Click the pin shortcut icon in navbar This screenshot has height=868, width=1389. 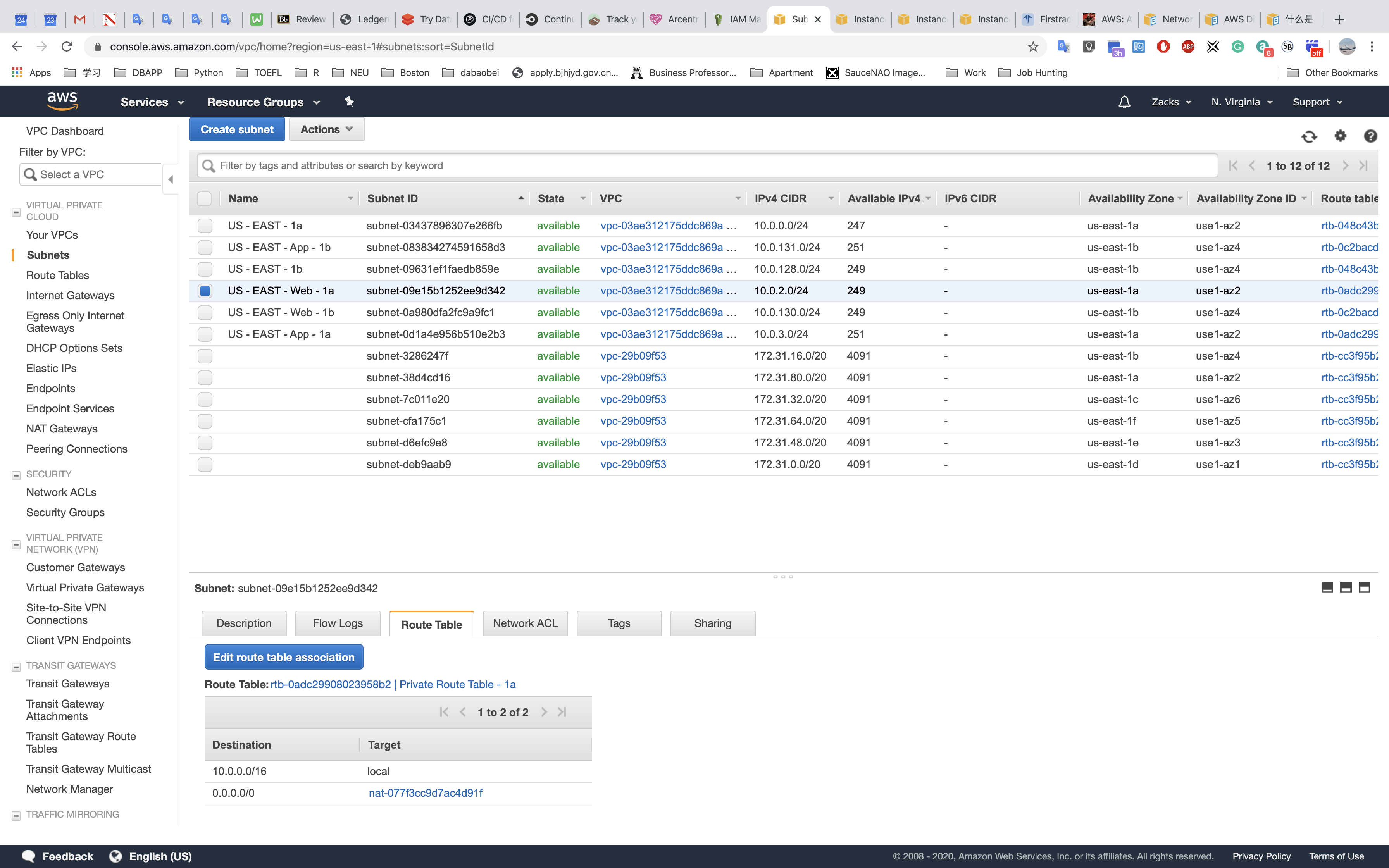point(349,102)
